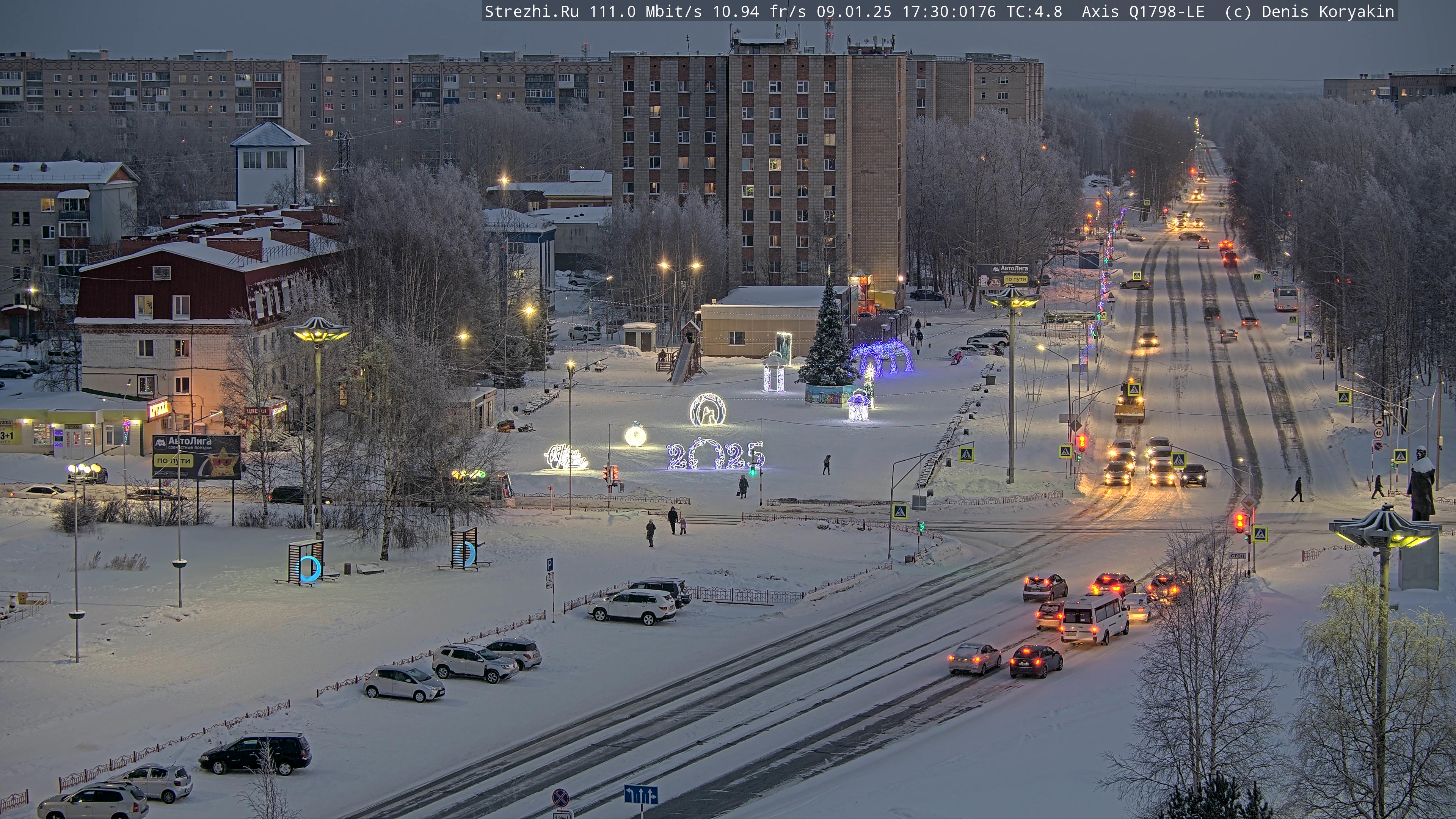Screen dimensions: 1456x819
Task: Click the 111.0 Mbit/s bitrate readout
Action: click(645, 11)
